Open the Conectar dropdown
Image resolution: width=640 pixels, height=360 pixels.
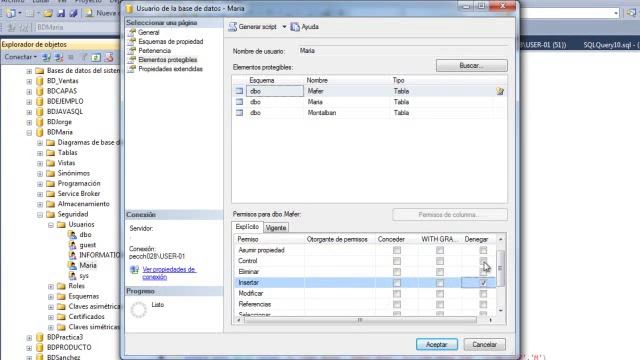click(20, 57)
